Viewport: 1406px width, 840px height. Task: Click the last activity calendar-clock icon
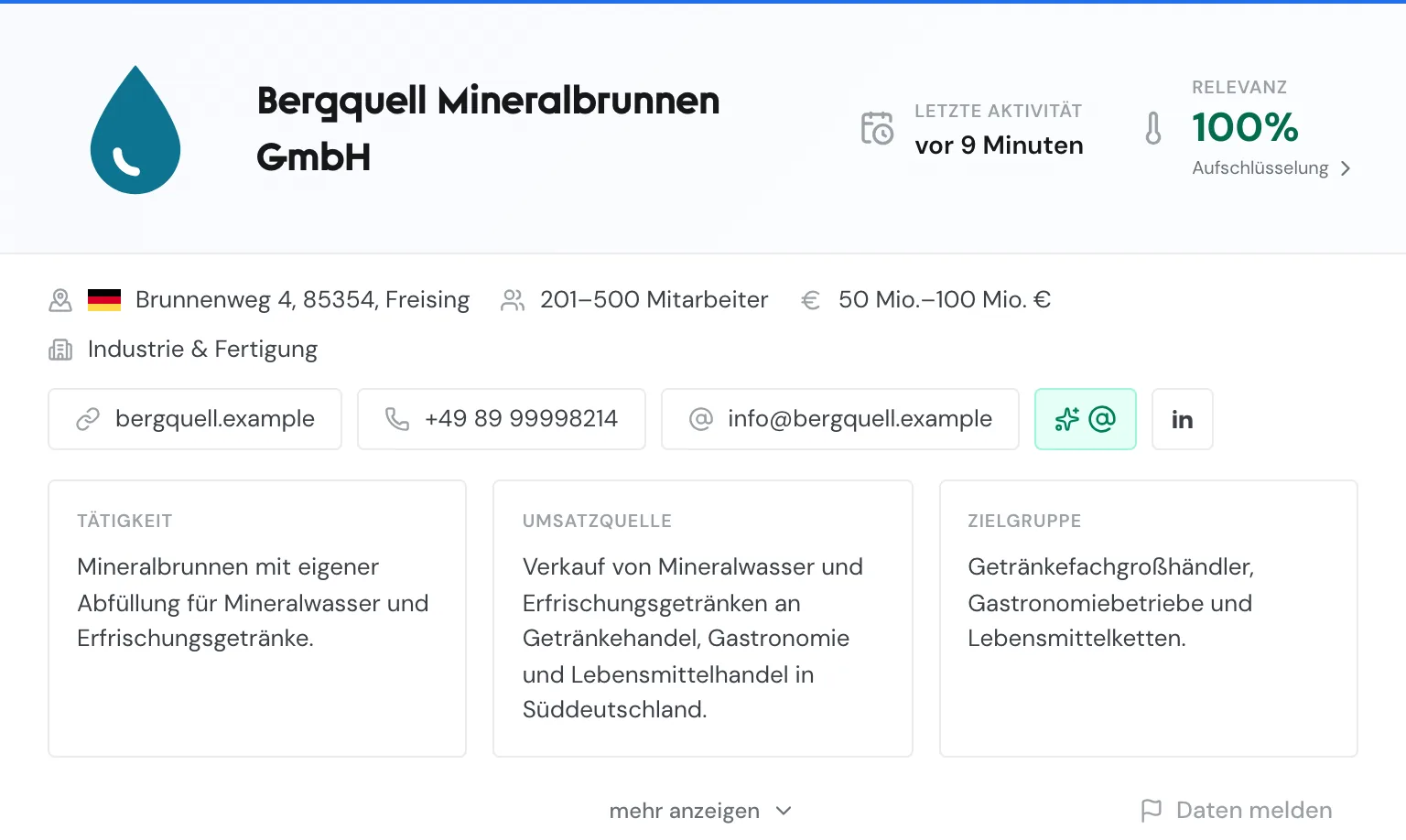tap(877, 128)
